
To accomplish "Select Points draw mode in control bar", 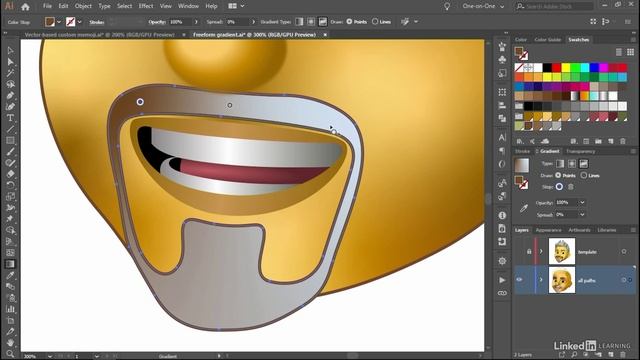I will pos(349,22).
